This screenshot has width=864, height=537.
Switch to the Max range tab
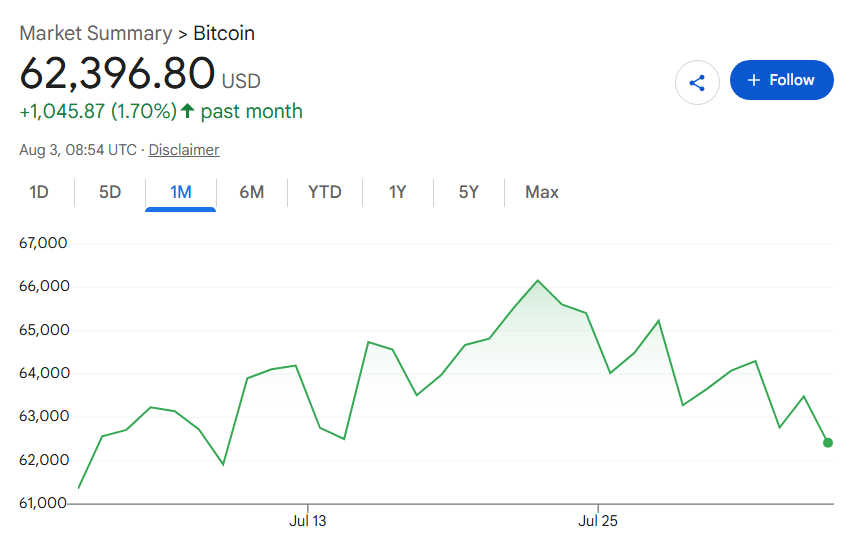click(x=542, y=192)
